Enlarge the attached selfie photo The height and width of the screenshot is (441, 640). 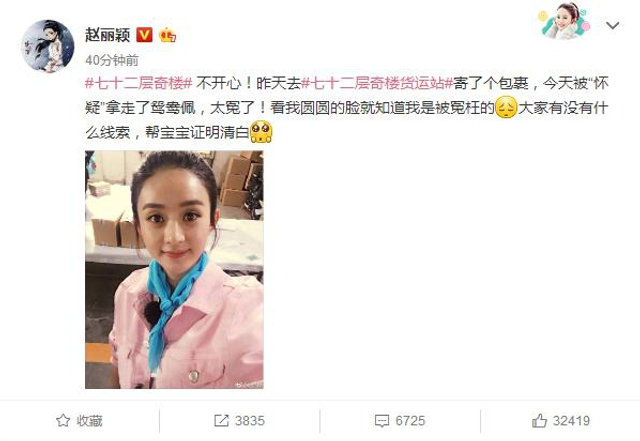click(174, 270)
